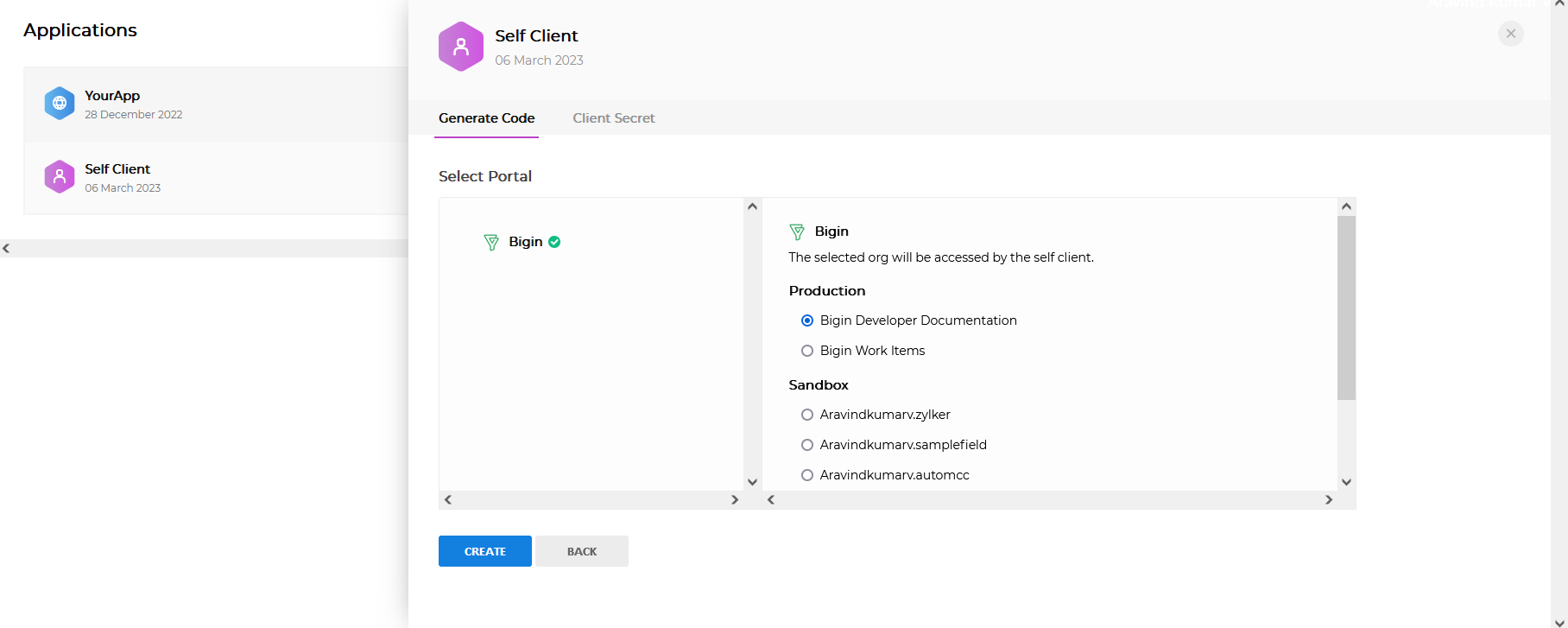This screenshot has width=1568, height=628.
Task: Open the Self Client application entry
Action: click(216, 177)
